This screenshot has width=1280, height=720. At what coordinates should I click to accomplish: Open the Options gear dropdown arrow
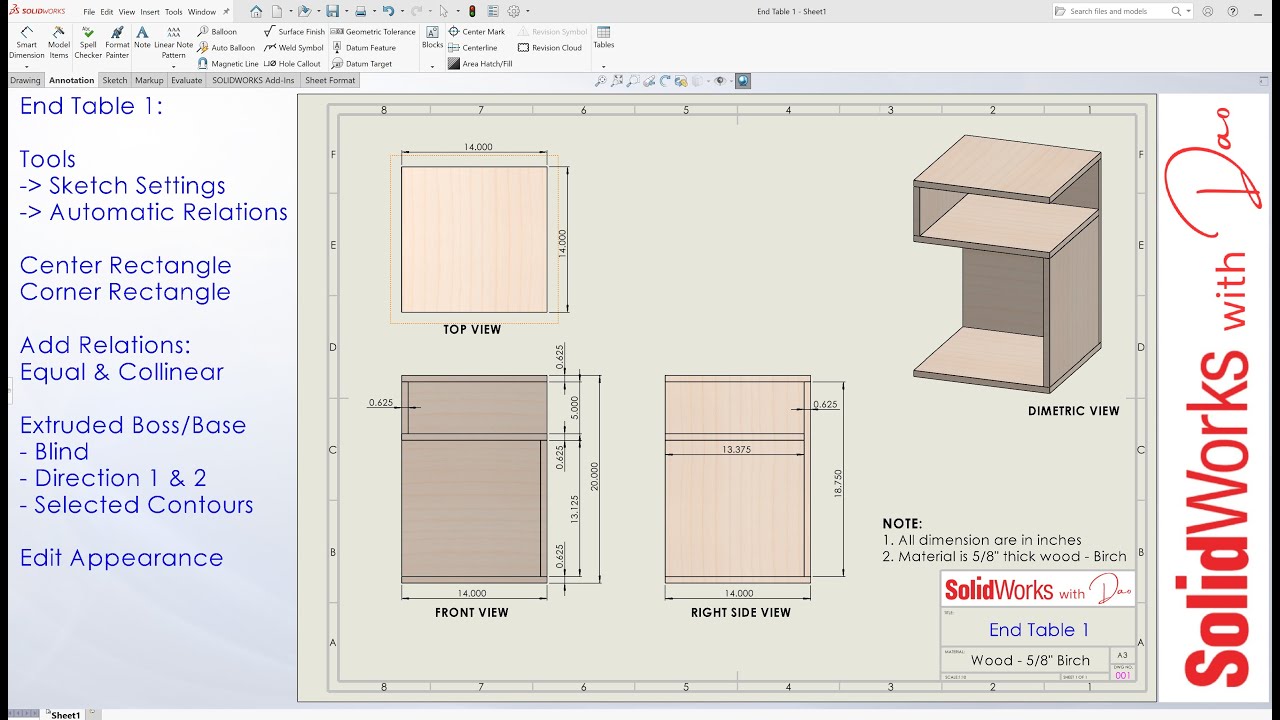click(527, 11)
